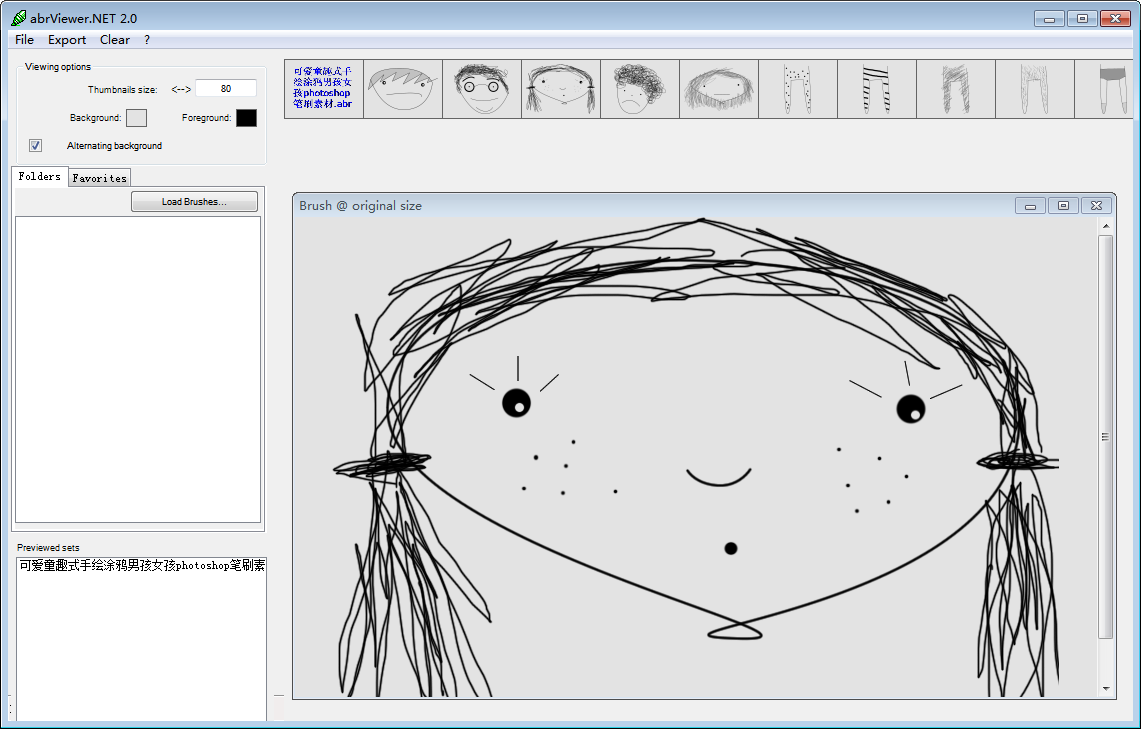This screenshot has height=729, width=1141.
Task: Select the pigtail girl face brush thumbnail
Action: (561, 89)
